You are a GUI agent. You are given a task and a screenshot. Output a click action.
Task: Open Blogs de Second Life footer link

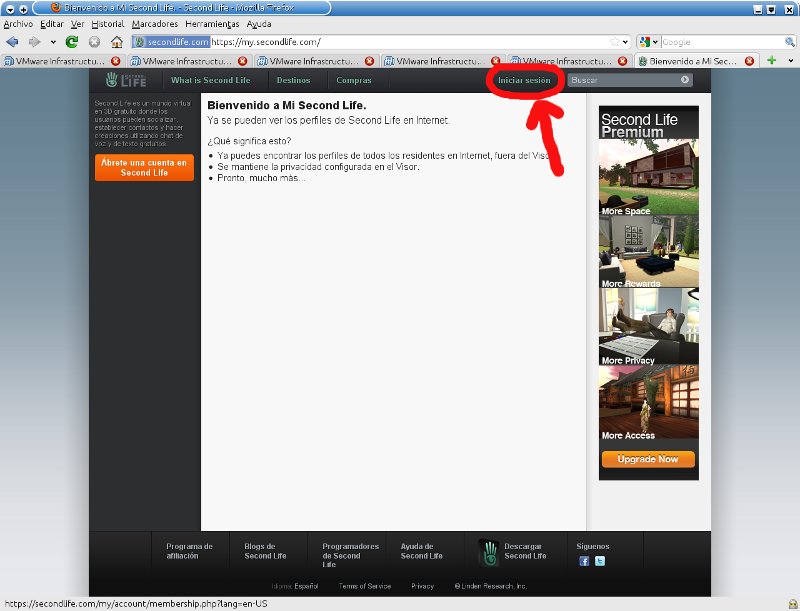(265, 551)
